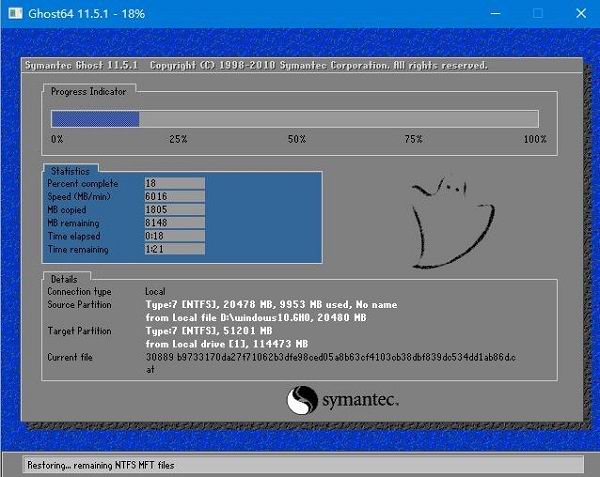Click the Symantec copyright header line
The width and height of the screenshot is (600, 477).
[x=256, y=66]
